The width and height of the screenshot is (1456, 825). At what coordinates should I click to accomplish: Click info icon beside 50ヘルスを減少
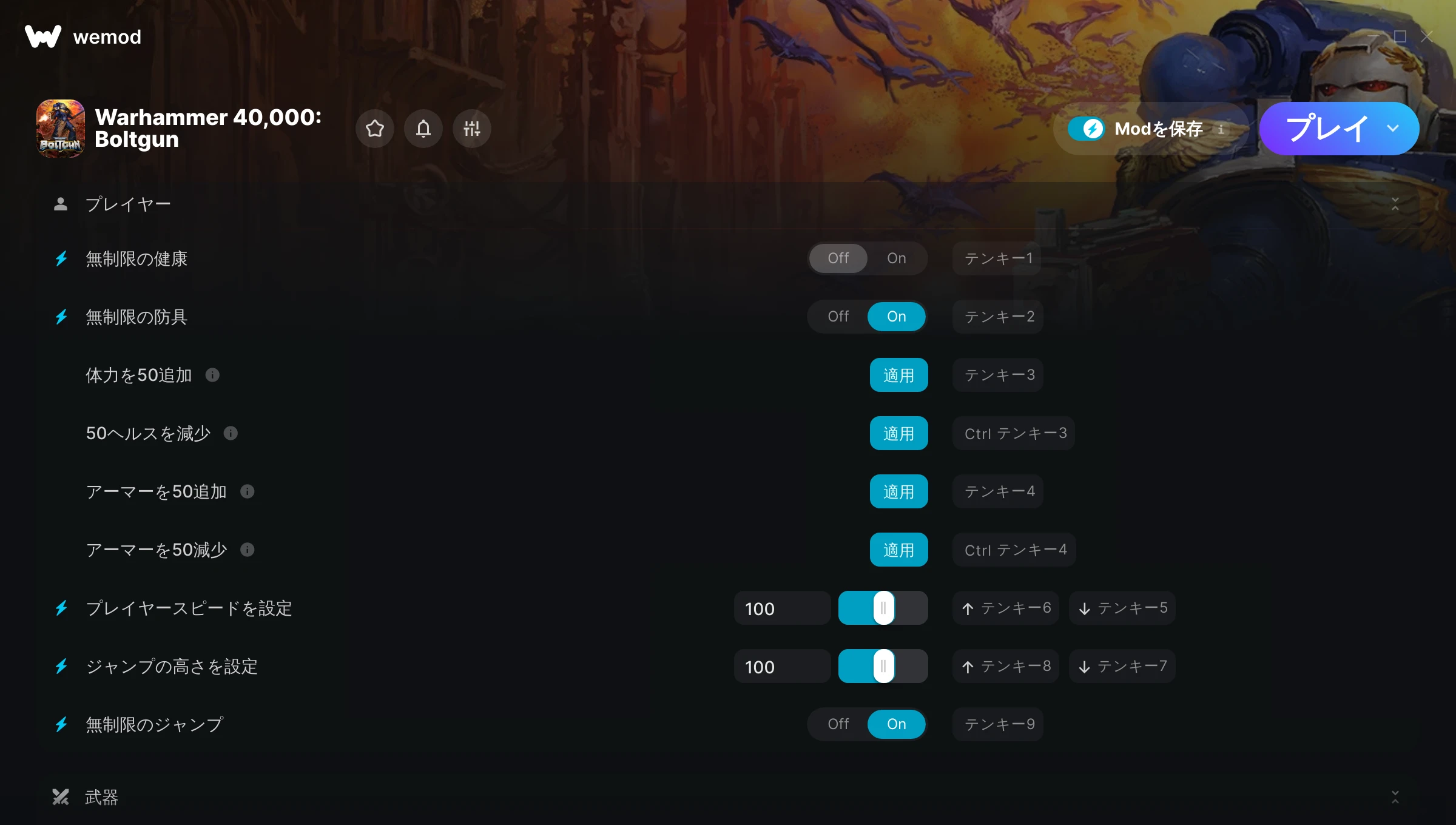point(231,433)
